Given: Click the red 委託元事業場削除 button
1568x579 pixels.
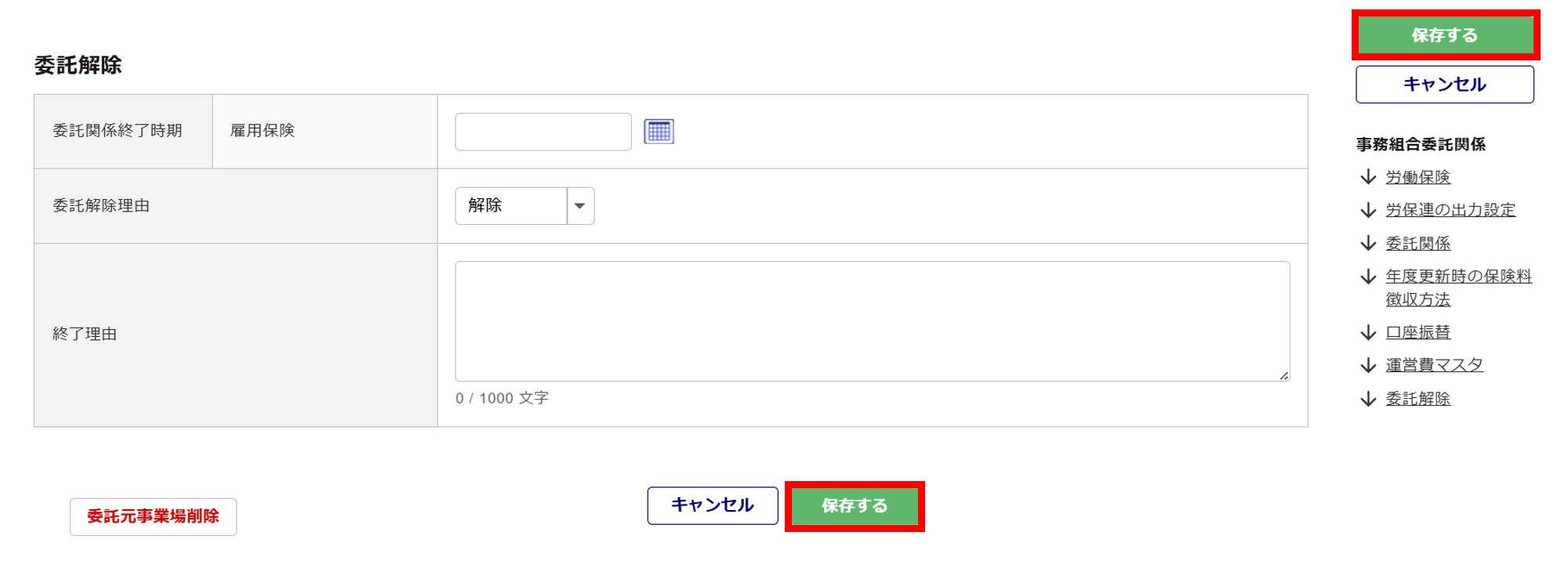Looking at the screenshot, I should pos(153,516).
